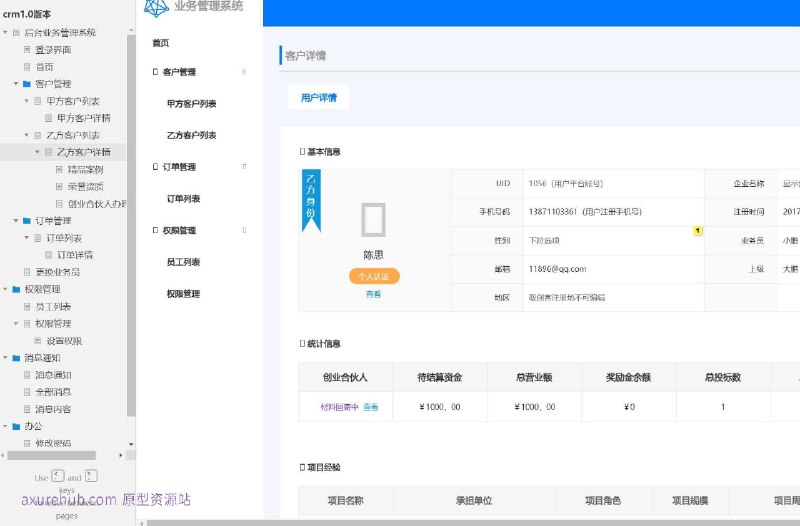
Task: Click the 材料回寄中 status link
Action: tap(339, 407)
